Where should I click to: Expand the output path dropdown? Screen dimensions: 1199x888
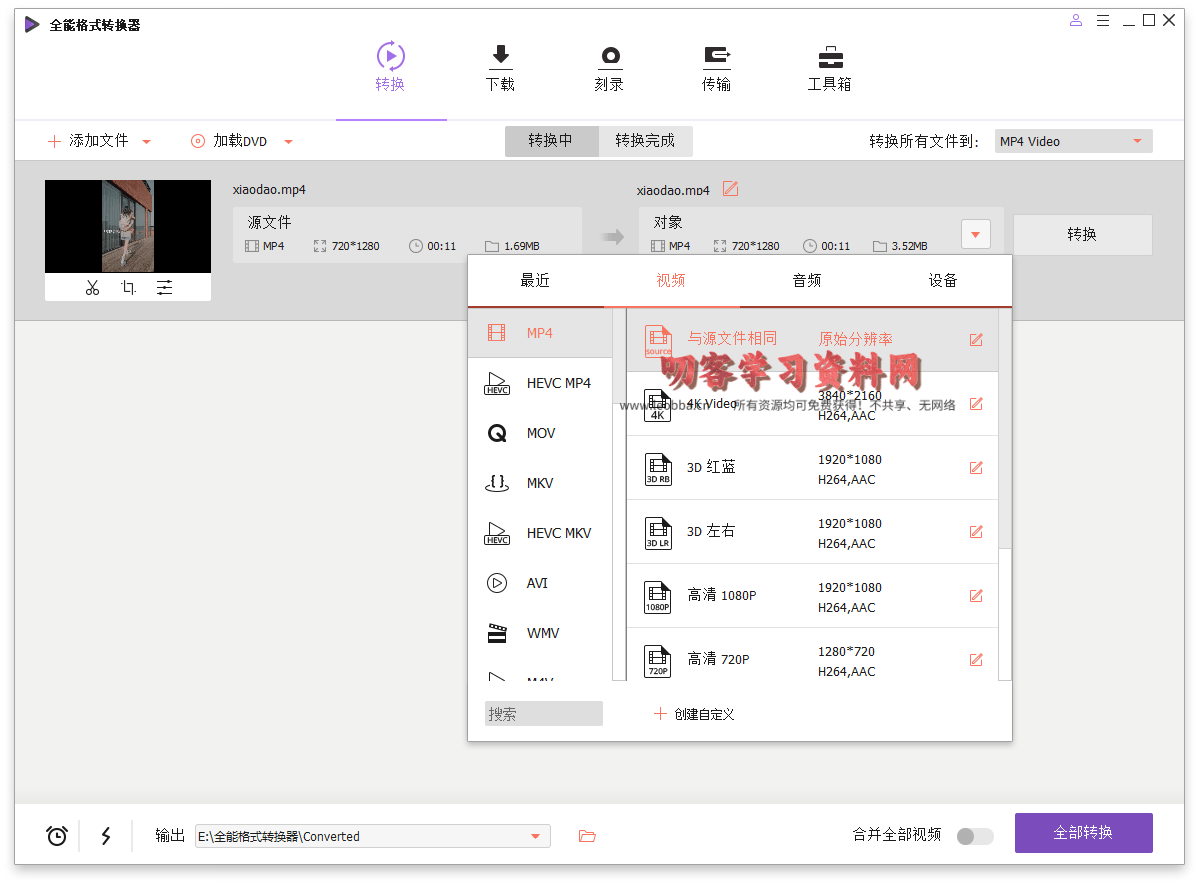[x=536, y=836]
